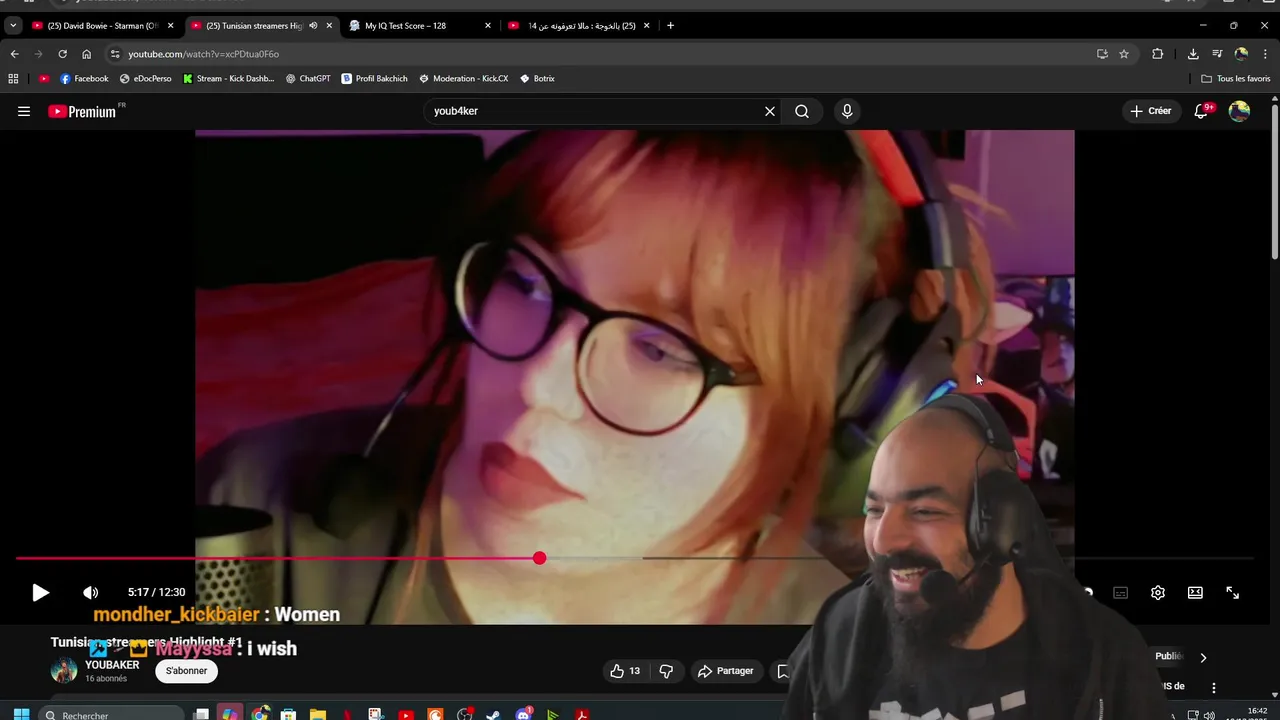This screenshot has width=1280, height=720.
Task: Open YOUBAKER channel avatar
Action: tap(64, 671)
